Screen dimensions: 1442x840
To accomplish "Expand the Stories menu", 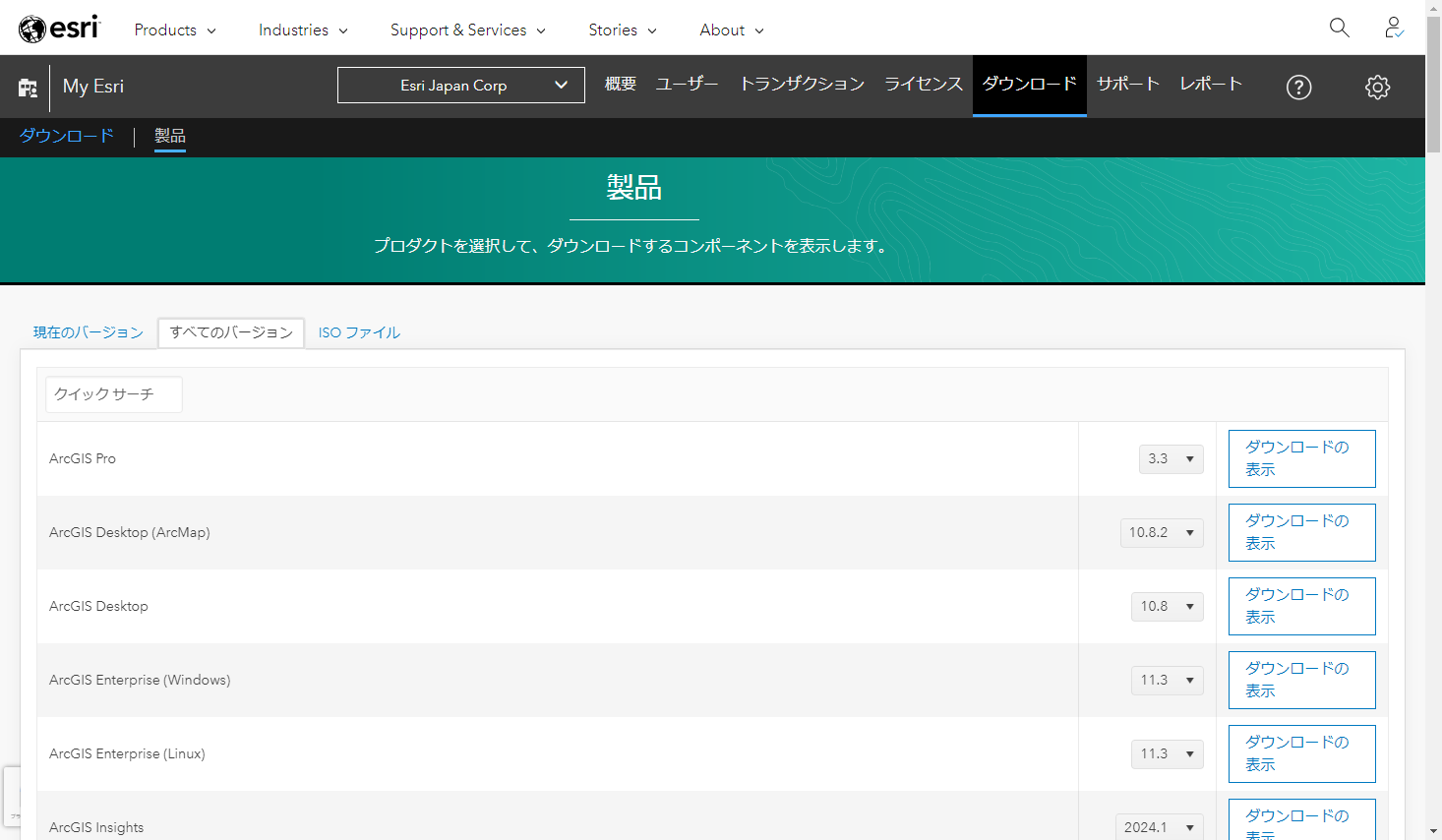I will point(623,30).
